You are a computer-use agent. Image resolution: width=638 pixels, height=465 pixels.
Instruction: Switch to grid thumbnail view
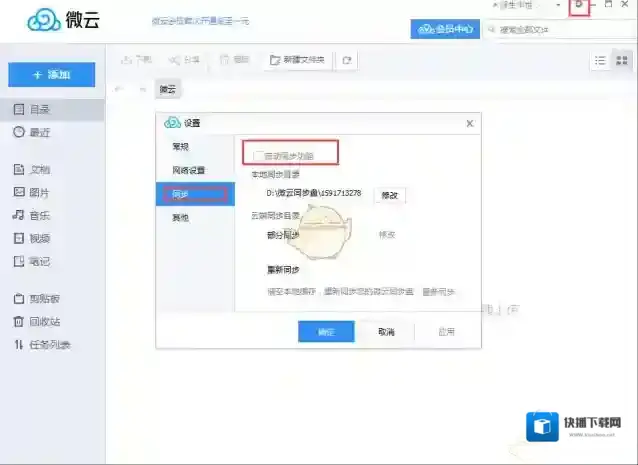tap(622, 60)
